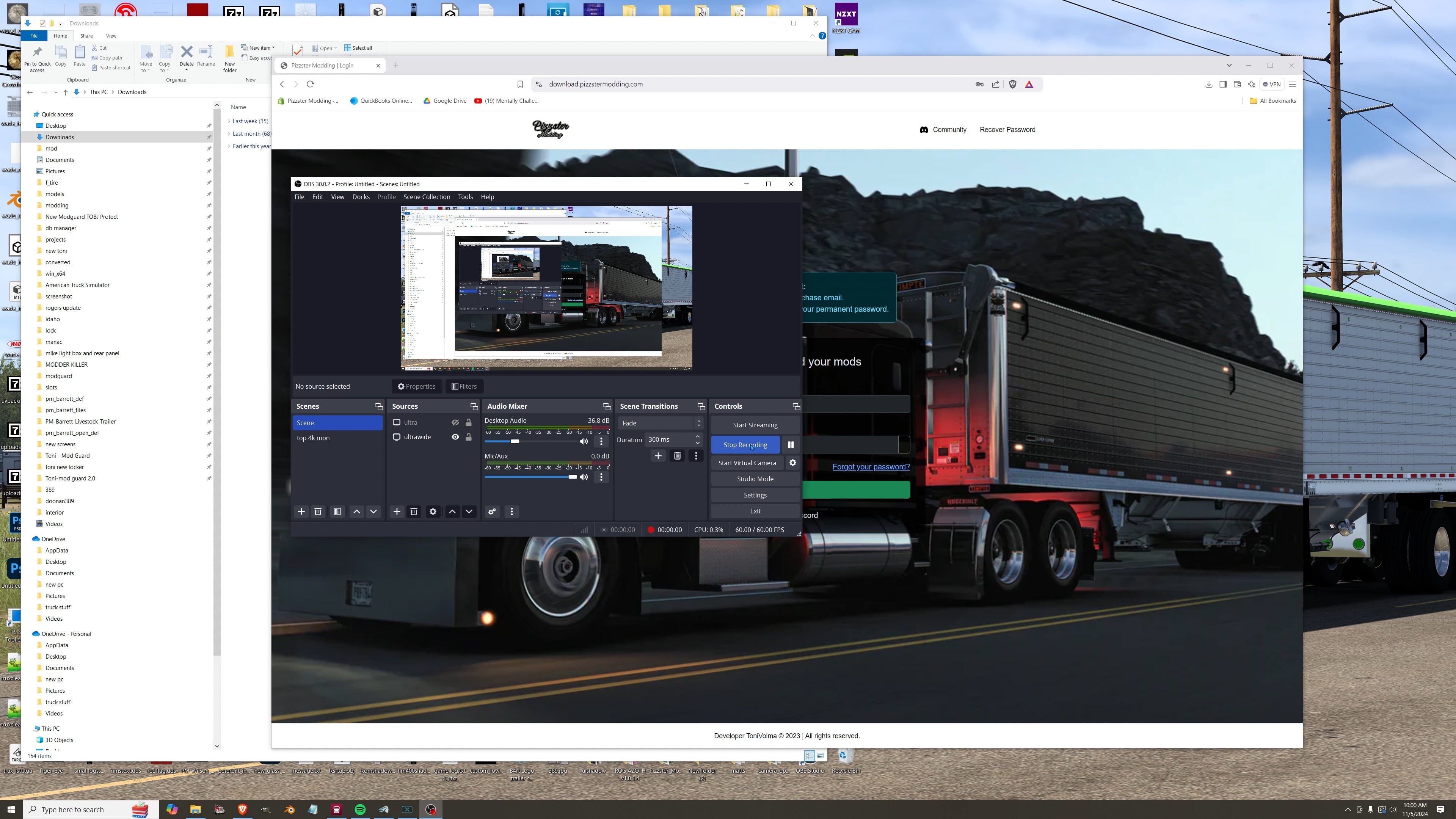Add a new source with plus icon
1456x819 pixels.
[x=397, y=511]
